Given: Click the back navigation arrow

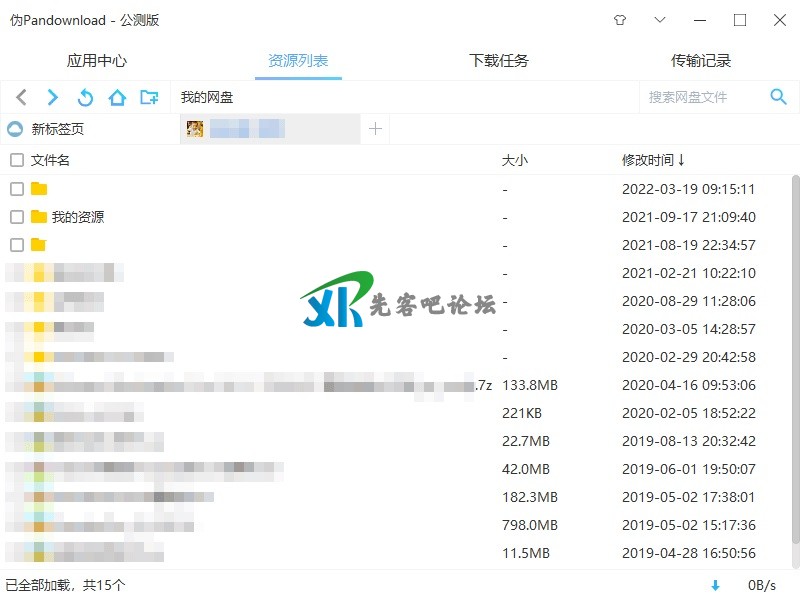Looking at the screenshot, I should point(22,97).
